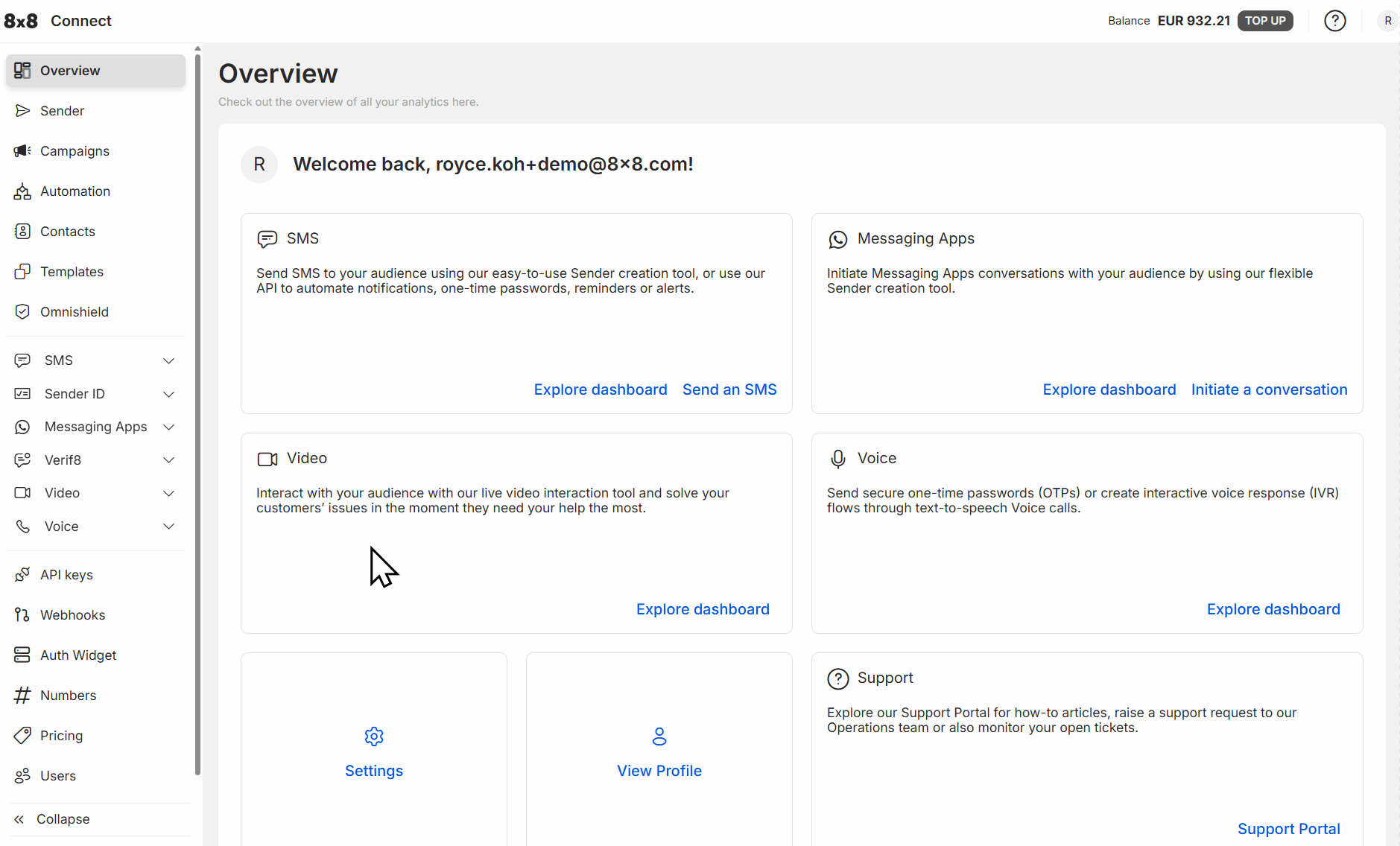Click the Settings gear icon
This screenshot has width=1400, height=846.
tap(374, 737)
